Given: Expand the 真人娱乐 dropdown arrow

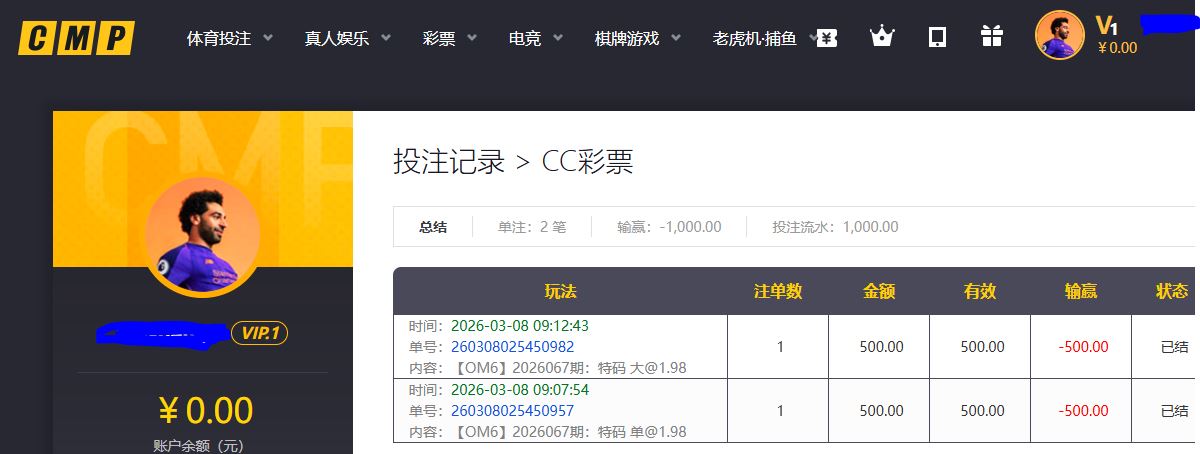Looking at the screenshot, I should 386,39.
